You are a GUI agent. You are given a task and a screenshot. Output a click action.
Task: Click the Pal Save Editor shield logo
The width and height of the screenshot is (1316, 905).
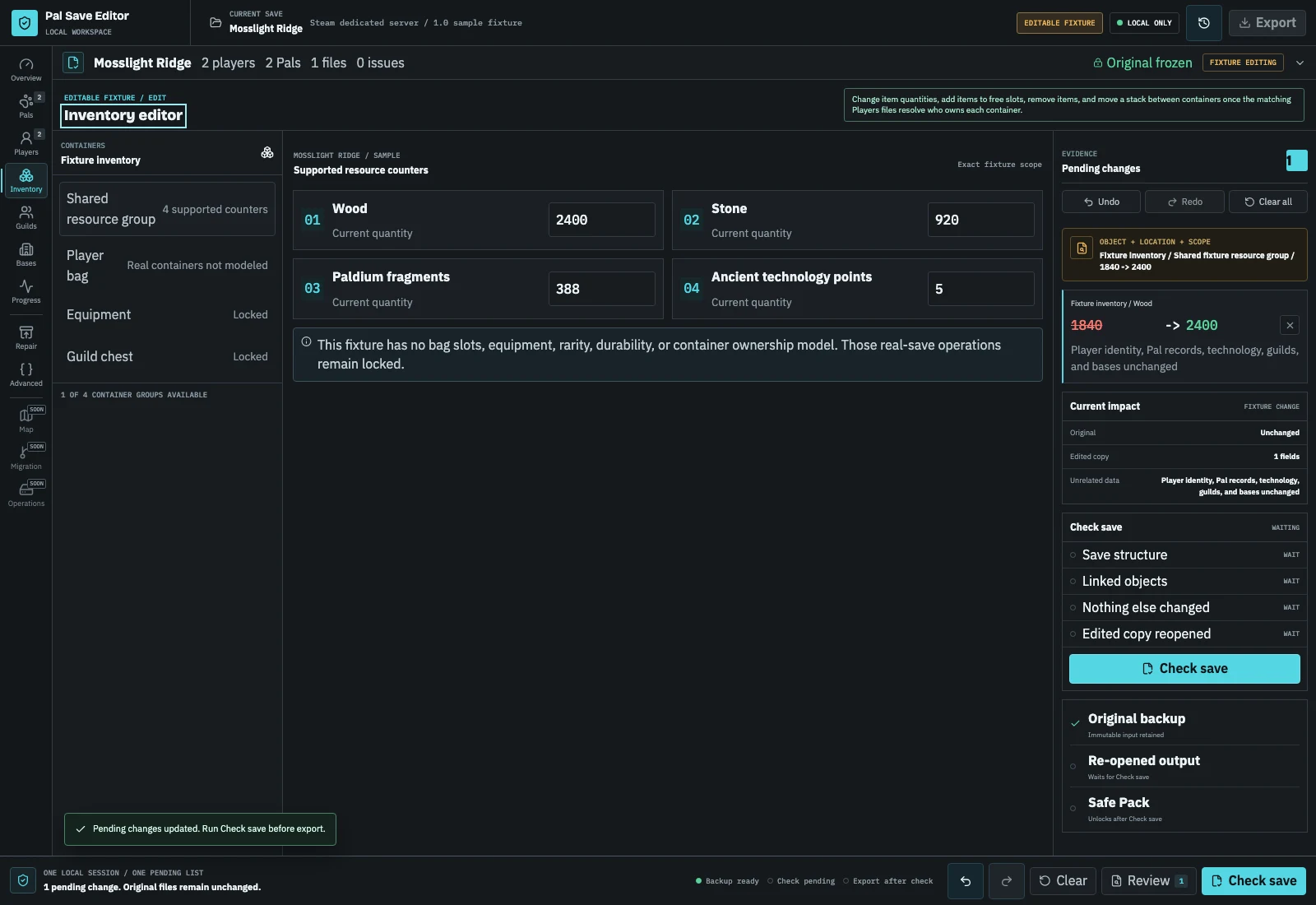(25, 23)
